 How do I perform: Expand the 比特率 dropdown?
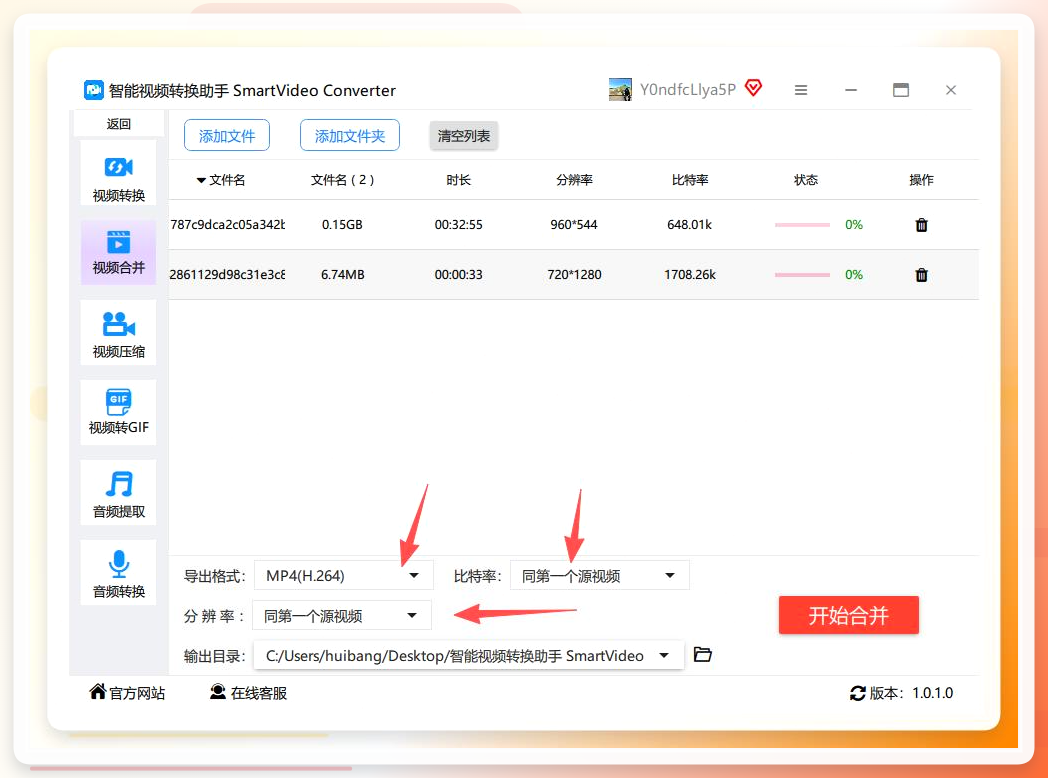click(x=600, y=575)
